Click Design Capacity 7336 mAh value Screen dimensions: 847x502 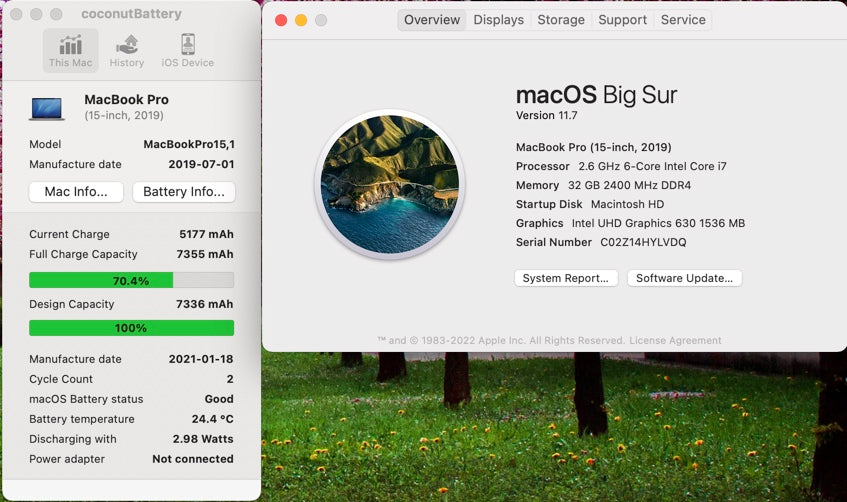click(204, 304)
